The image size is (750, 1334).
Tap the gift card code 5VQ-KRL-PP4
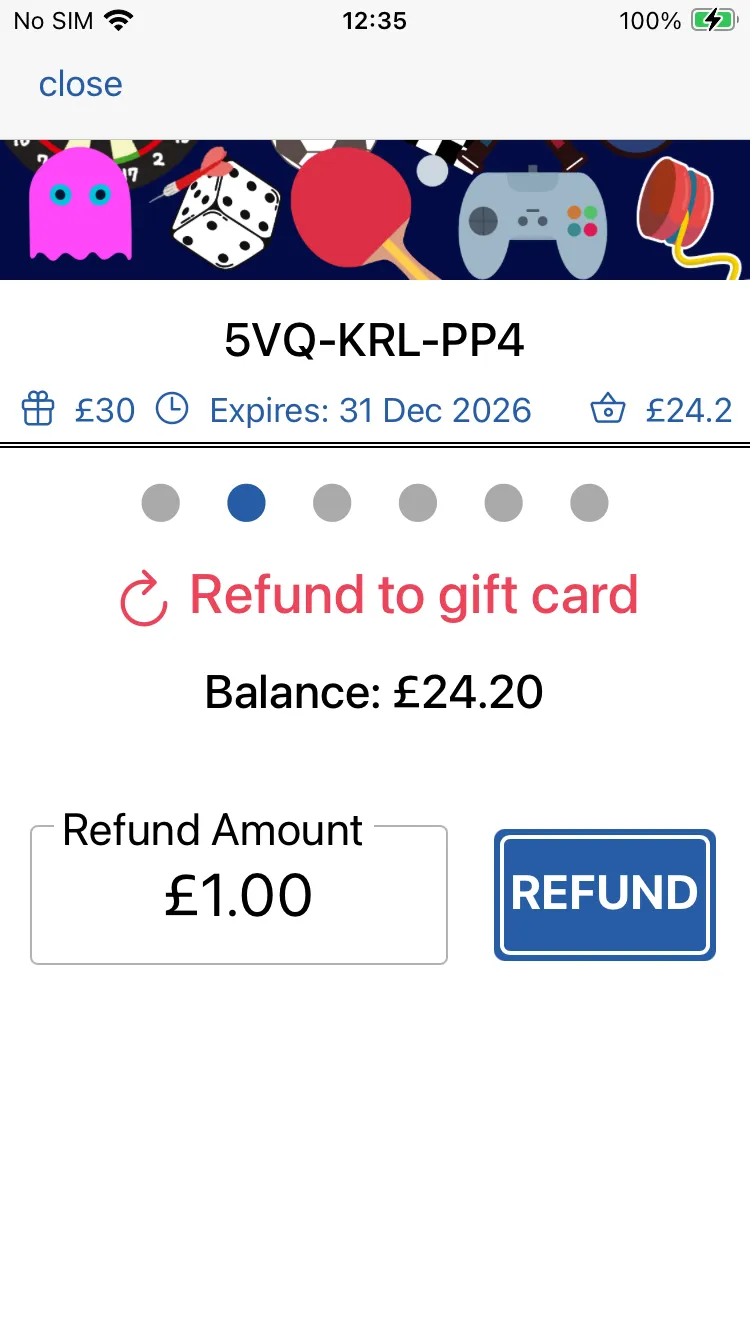click(x=374, y=342)
